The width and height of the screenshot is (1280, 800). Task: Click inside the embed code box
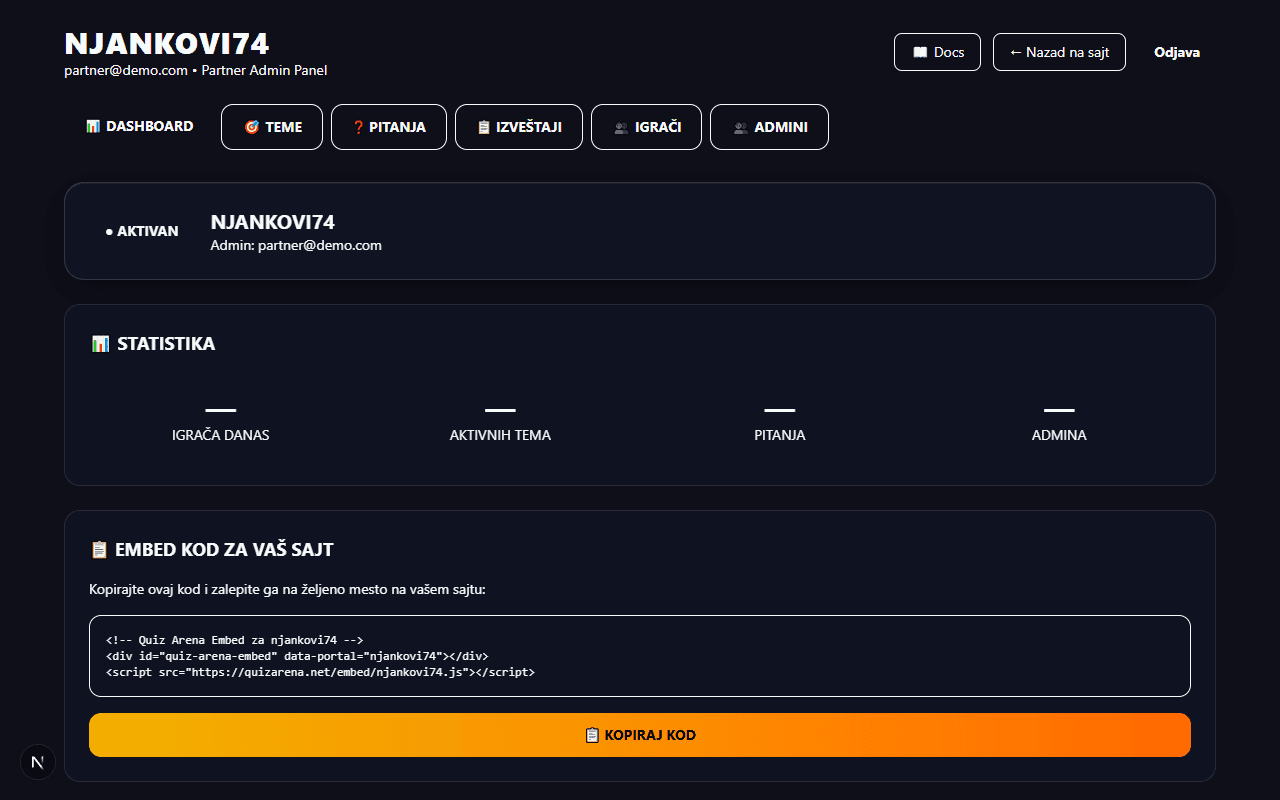640,656
